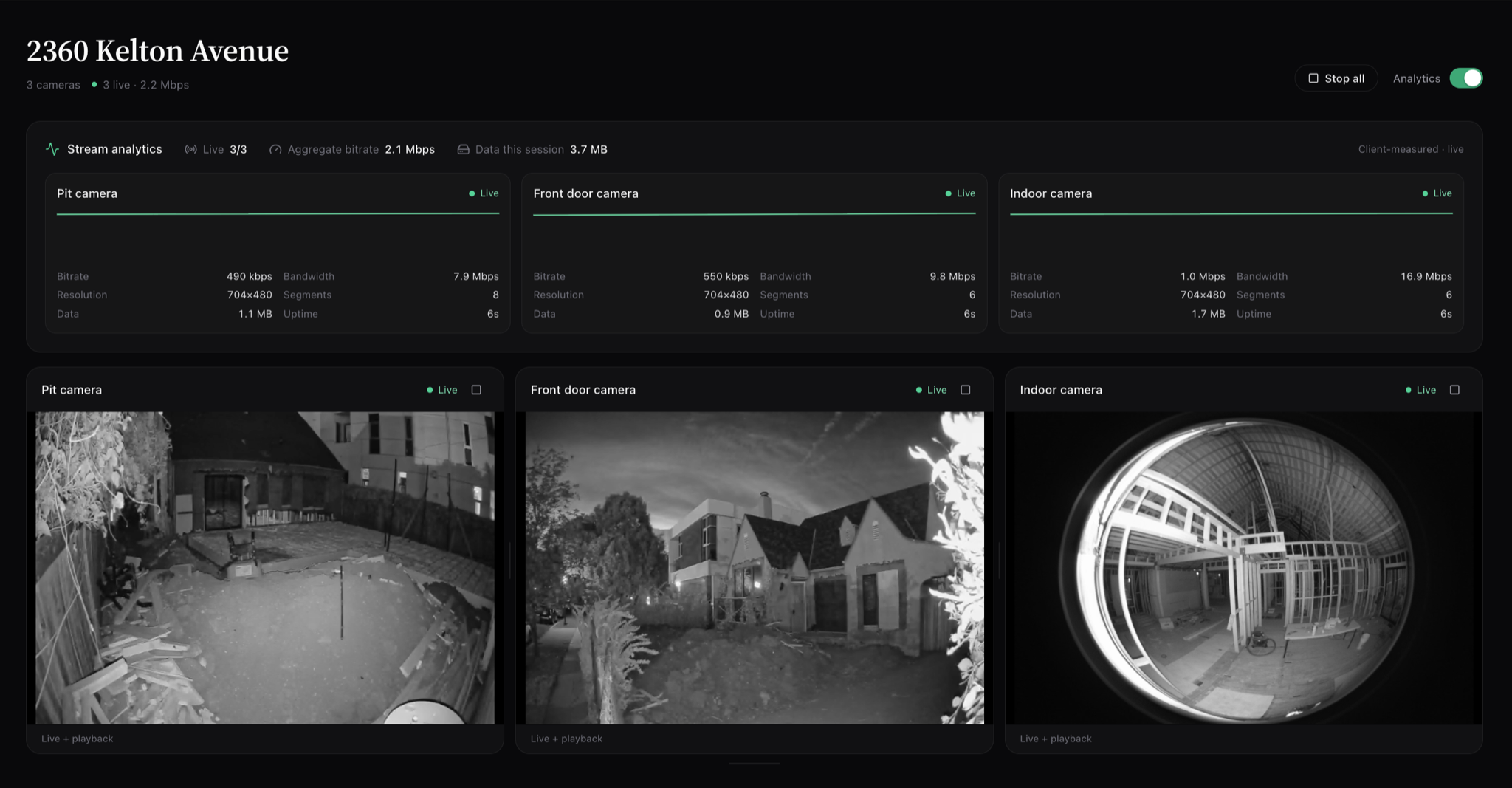
Task: Click the Front door camera video tile title
Action: click(583, 390)
